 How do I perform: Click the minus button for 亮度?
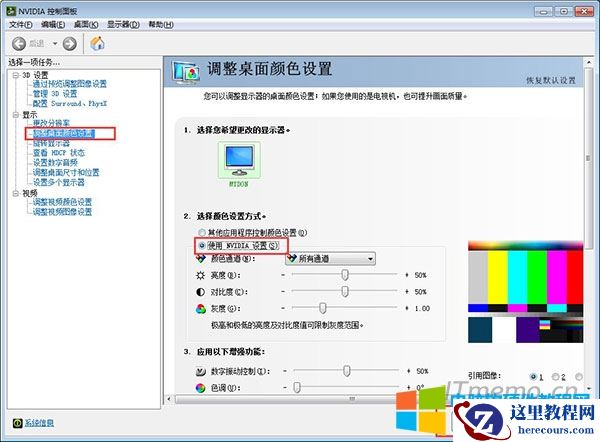(283, 275)
